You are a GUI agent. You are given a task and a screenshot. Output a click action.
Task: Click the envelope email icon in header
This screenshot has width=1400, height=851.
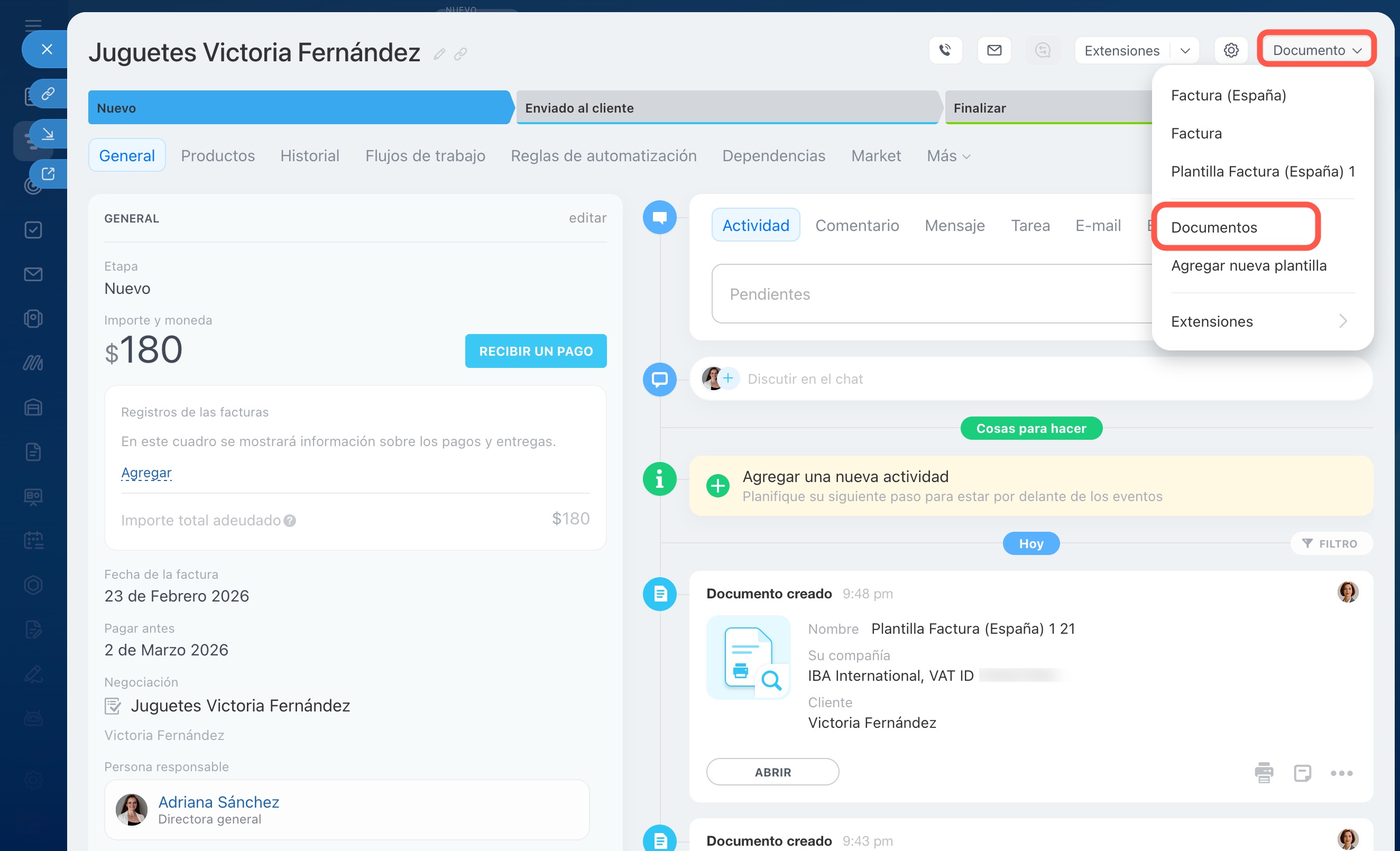(994, 51)
